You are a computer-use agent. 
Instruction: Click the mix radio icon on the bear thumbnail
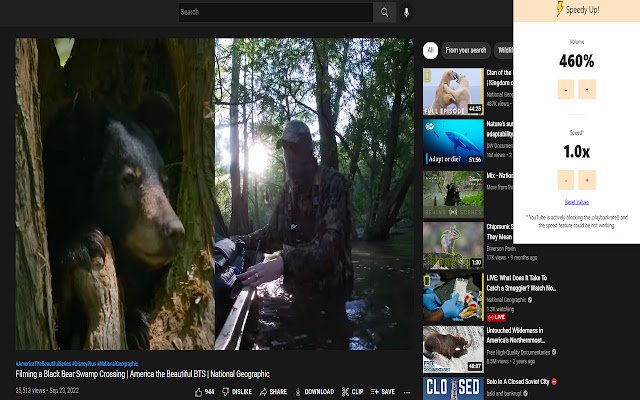(x=453, y=212)
